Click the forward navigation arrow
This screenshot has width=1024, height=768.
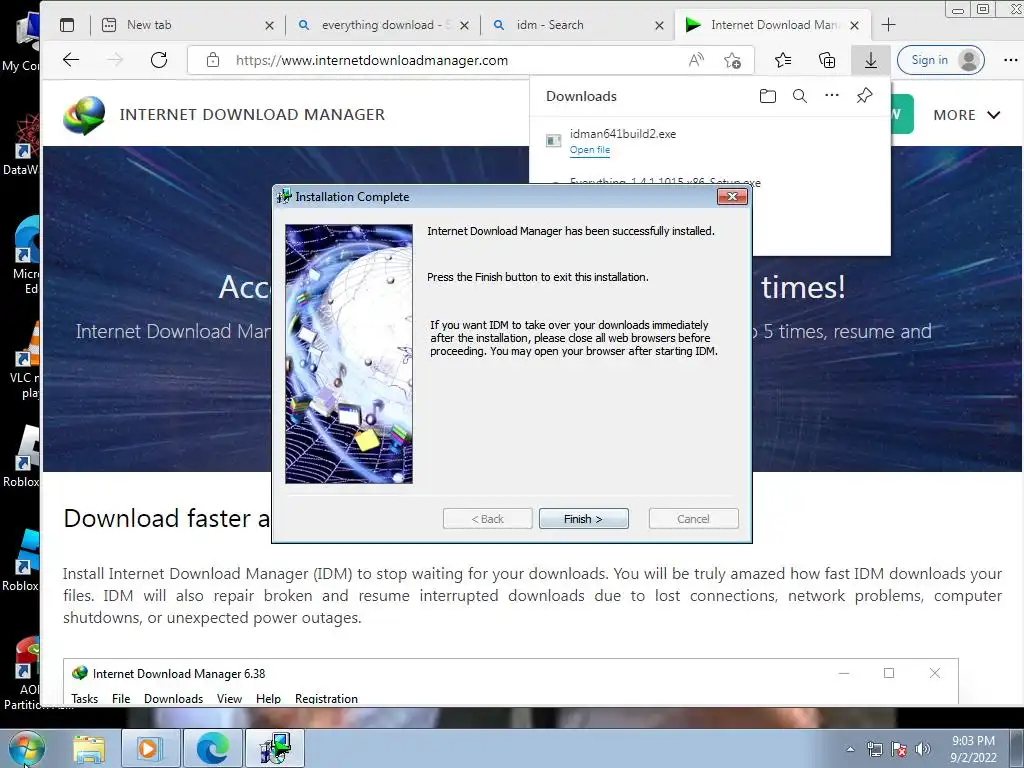[115, 60]
